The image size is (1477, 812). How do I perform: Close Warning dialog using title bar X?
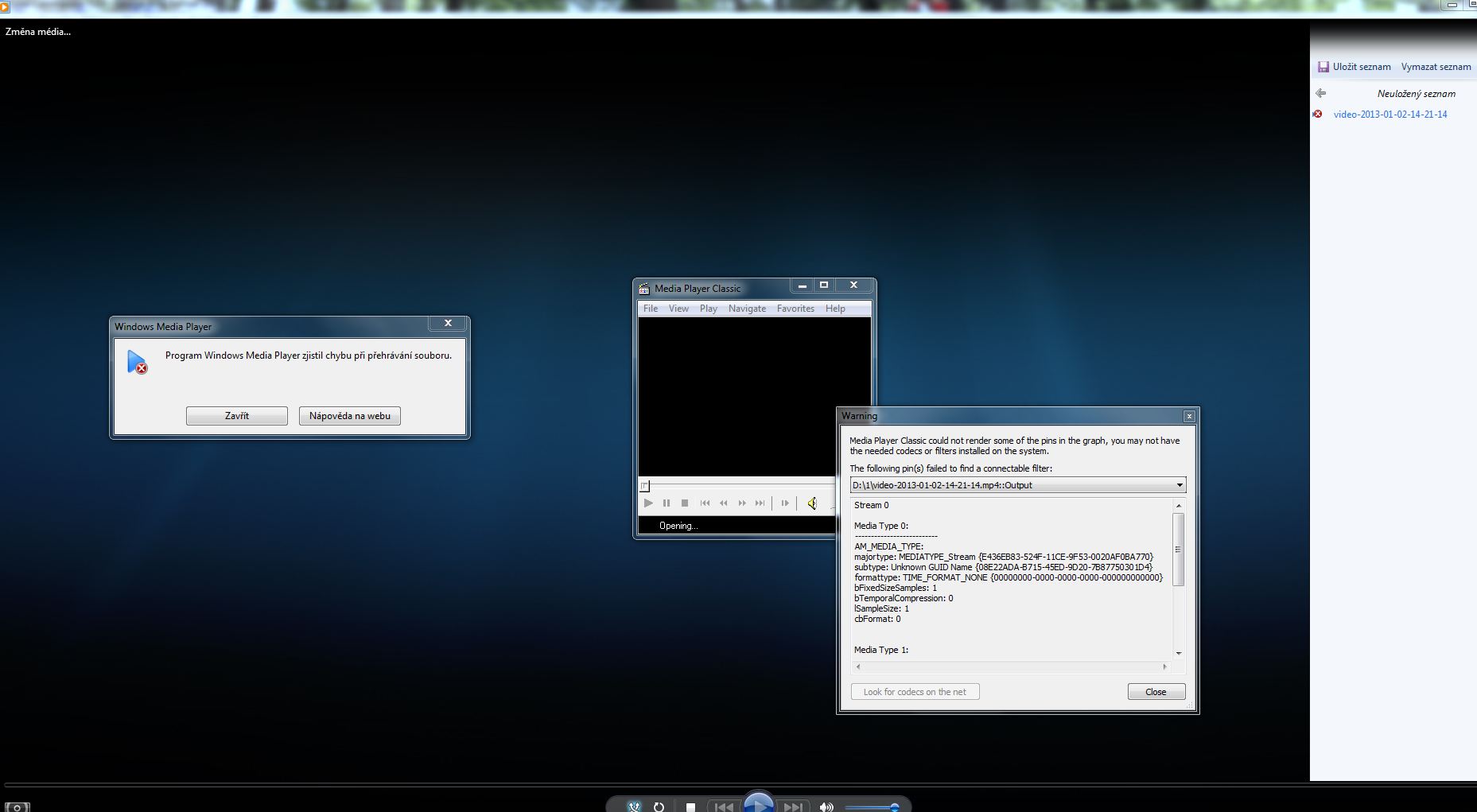[x=1189, y=416]
